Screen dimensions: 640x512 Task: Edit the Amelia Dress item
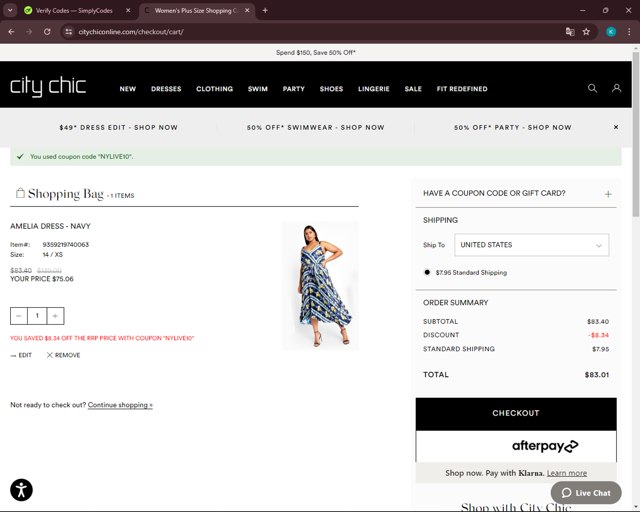click(21, 355)
